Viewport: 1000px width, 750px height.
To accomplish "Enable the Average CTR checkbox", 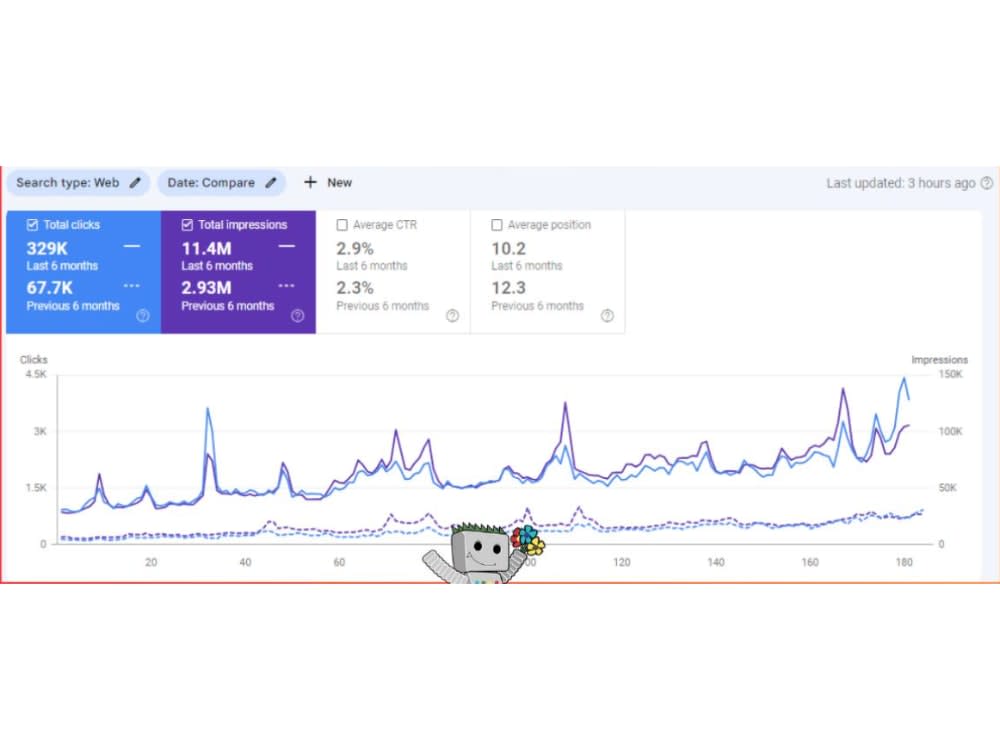I will click(342, 224).
